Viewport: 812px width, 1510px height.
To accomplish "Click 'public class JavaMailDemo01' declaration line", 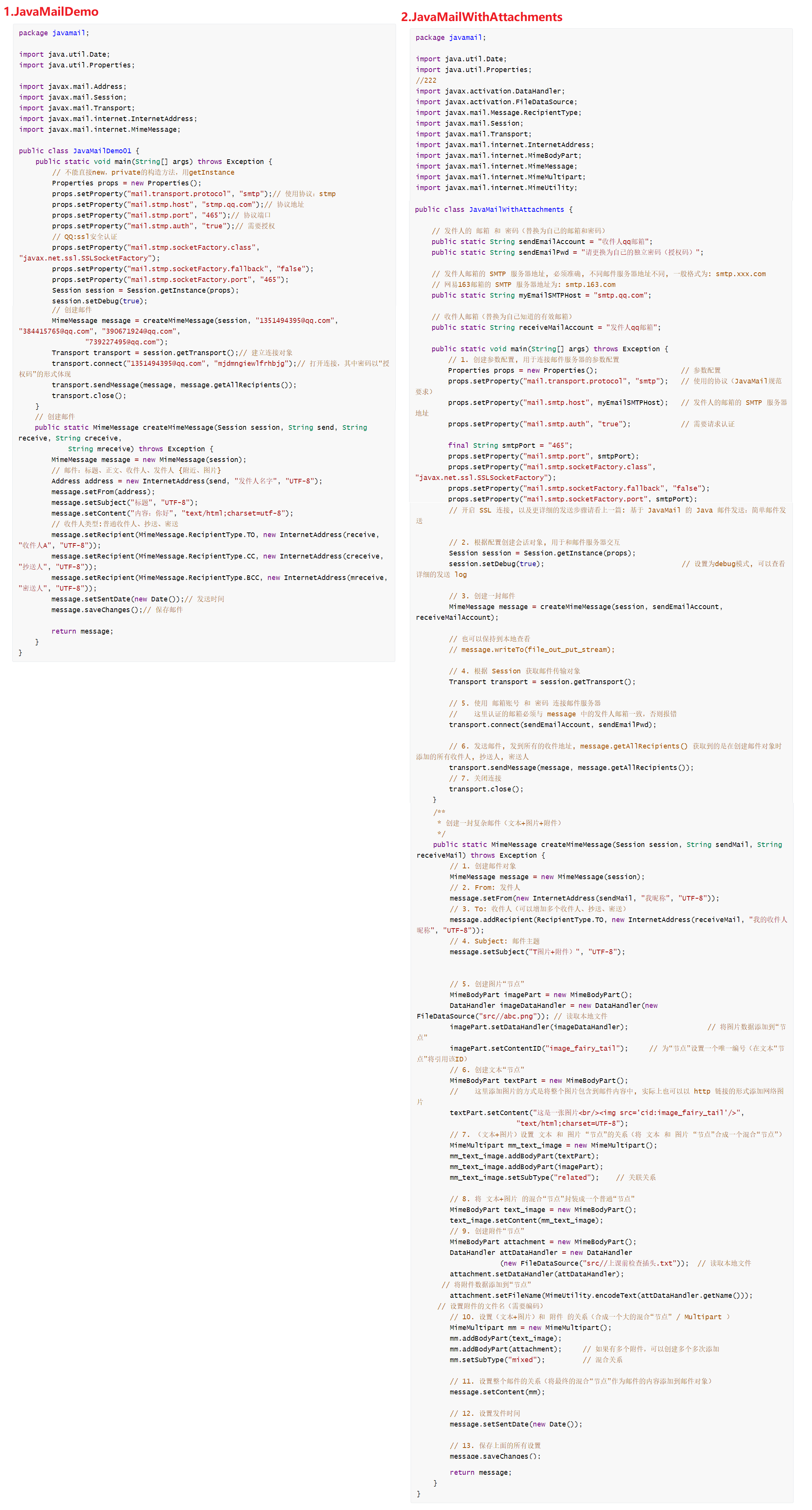I will click(x=79, y=151).
